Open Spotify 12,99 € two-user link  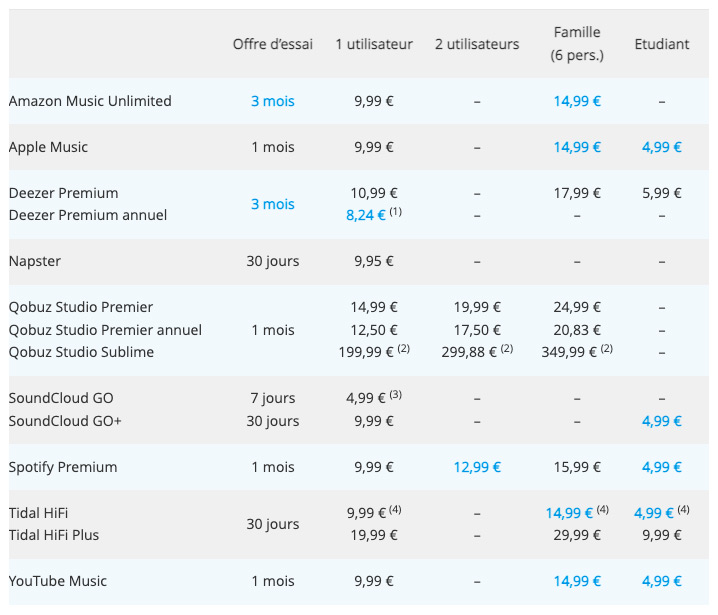(x=477, y=467)
